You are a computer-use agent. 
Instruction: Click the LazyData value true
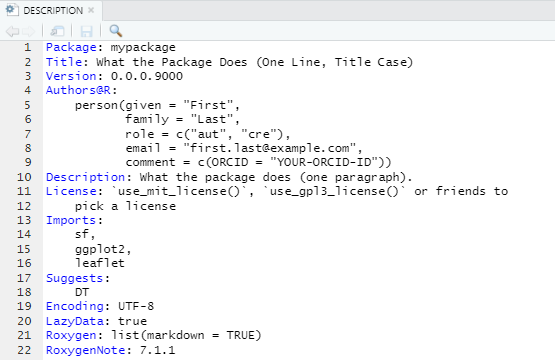pyautogui.click(x=132, y=321)
